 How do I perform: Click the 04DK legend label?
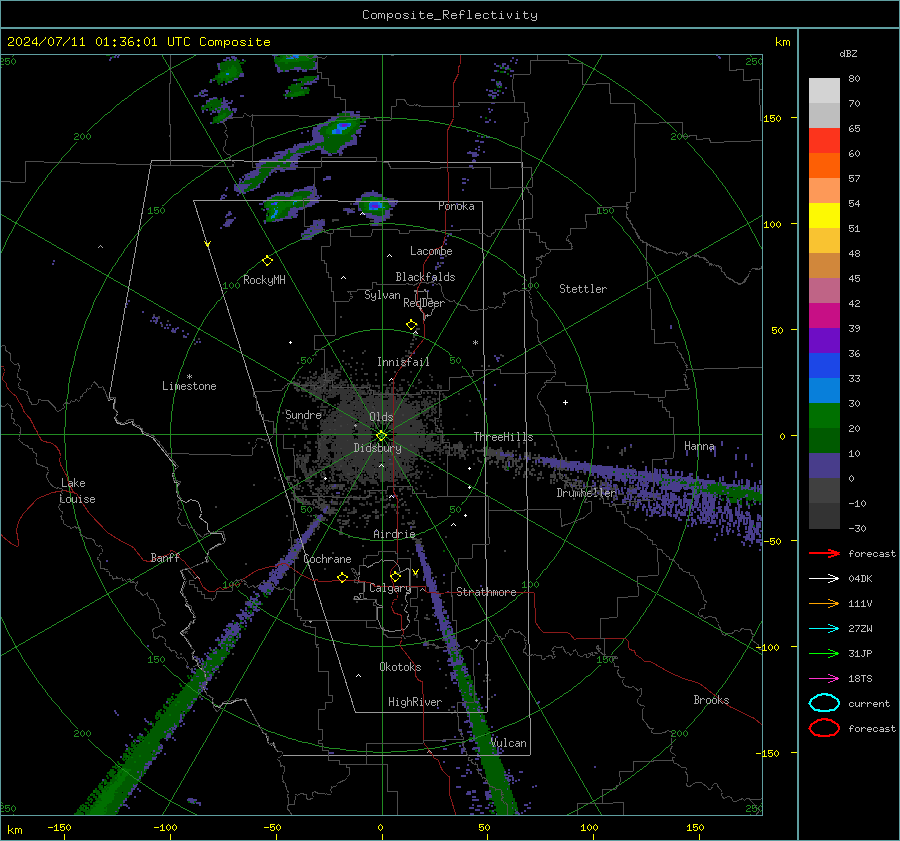[x=860, y=579]
